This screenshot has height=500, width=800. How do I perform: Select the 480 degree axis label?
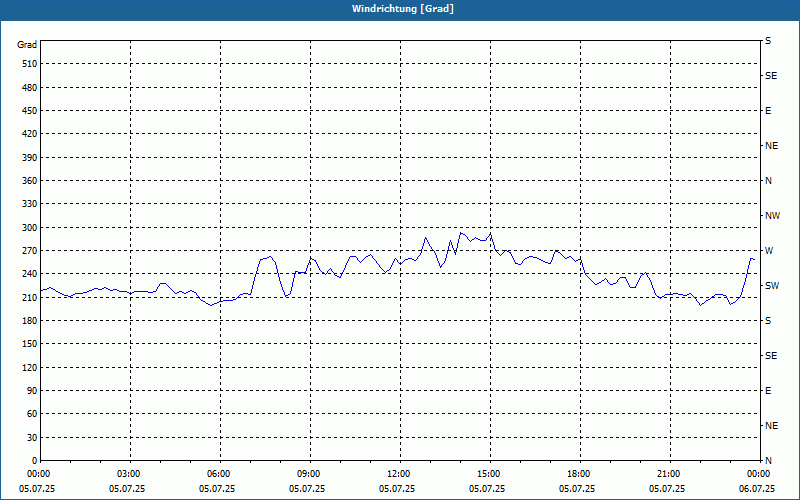click(30, 87)
